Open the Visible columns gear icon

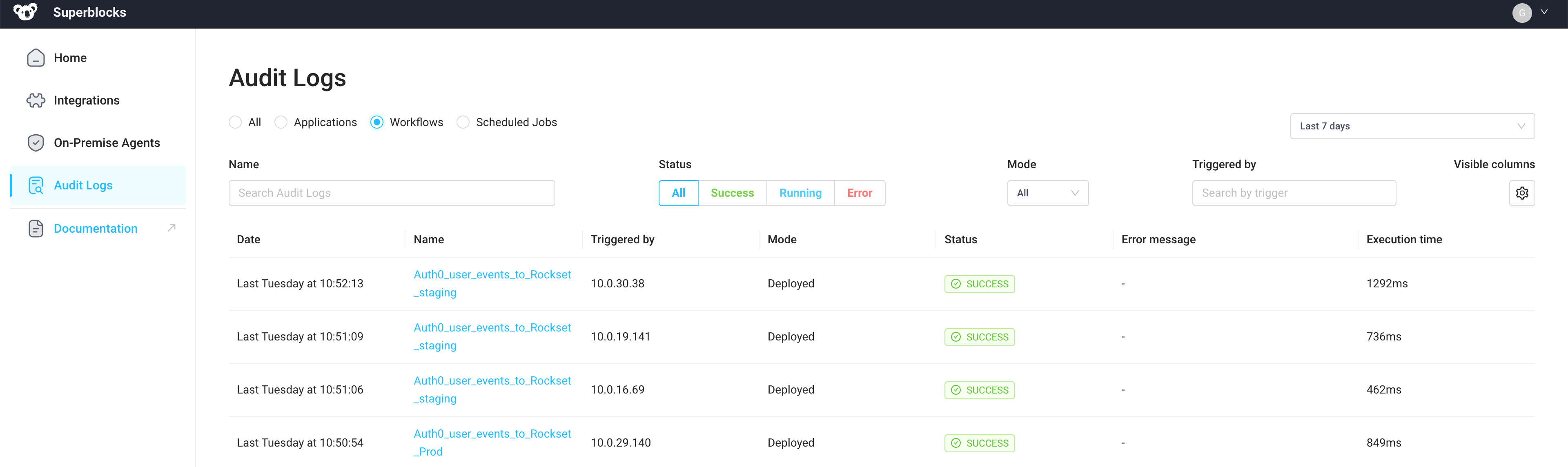coord(1522,192)
